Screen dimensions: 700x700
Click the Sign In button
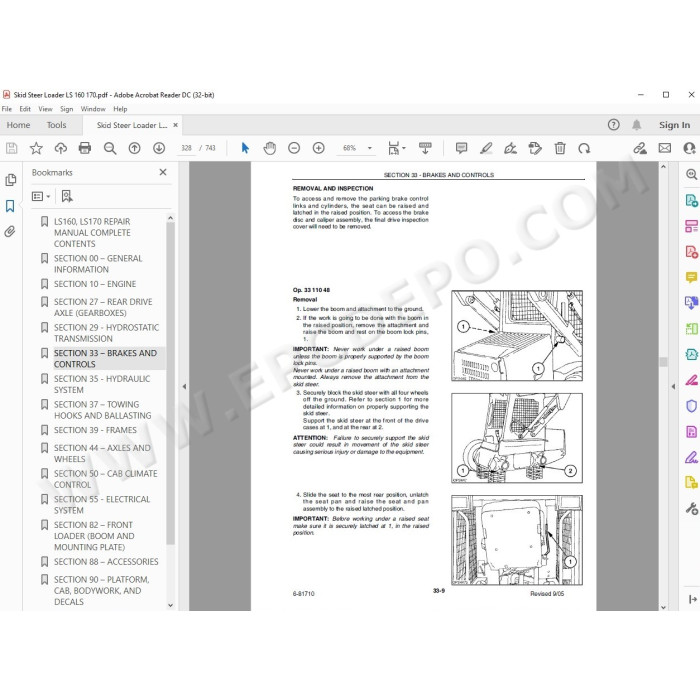coord(675,125)
